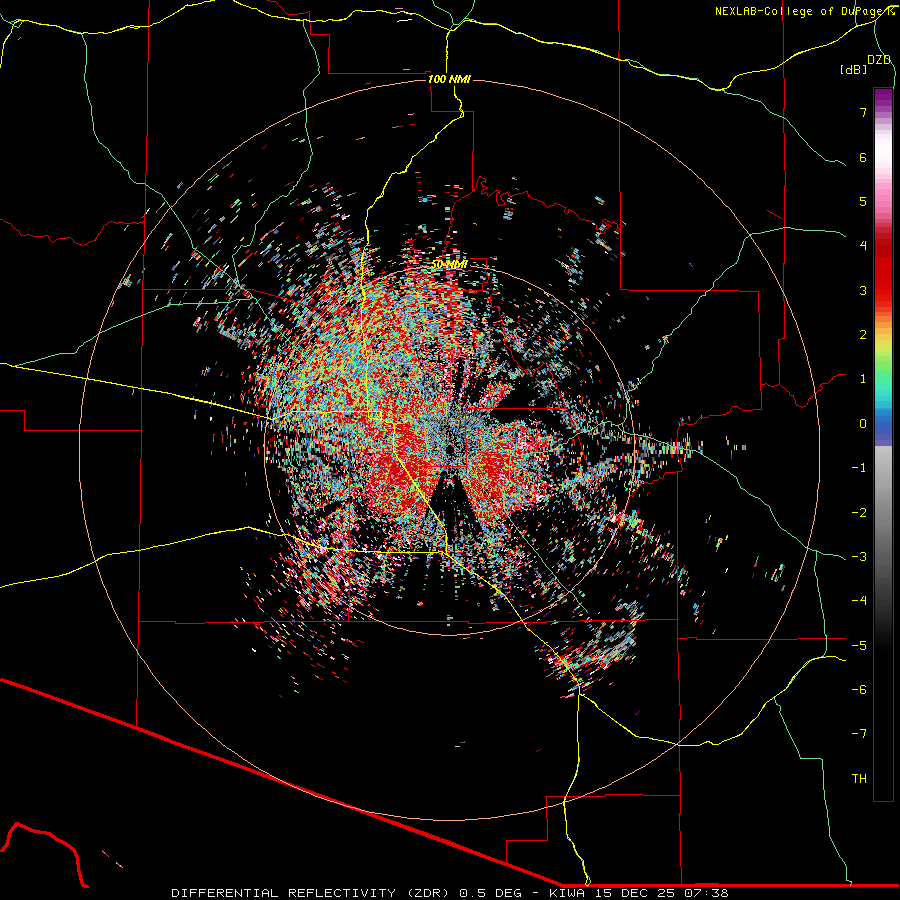
Task: Click the -7 value on the scale
Action: (x=859, y=734)
